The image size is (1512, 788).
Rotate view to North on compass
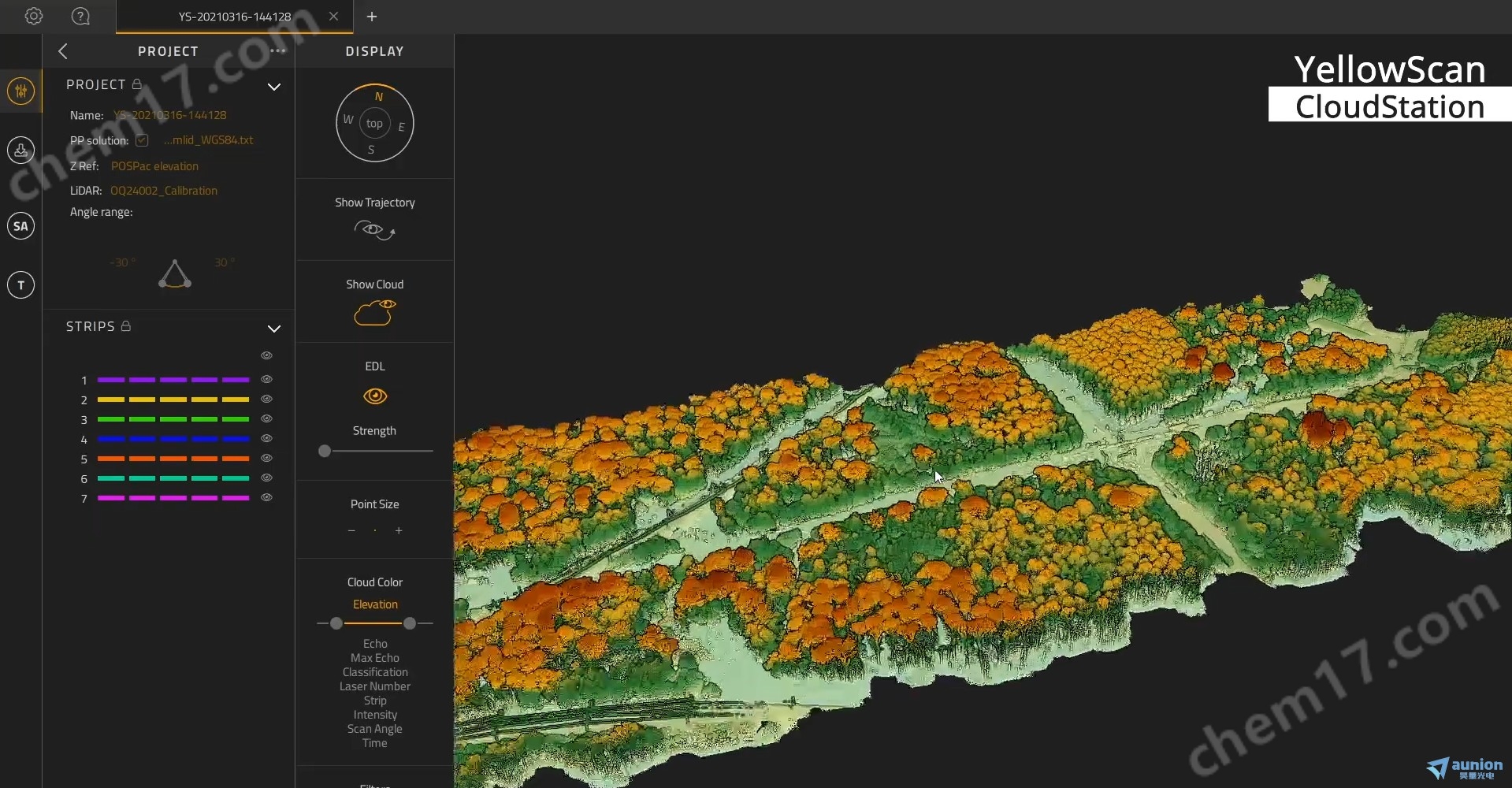[x=379, y=96]
